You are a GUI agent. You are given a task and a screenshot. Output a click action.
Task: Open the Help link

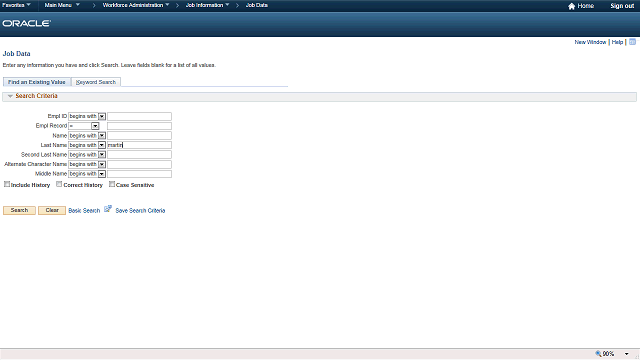pyautogui.click(x=617, y=42)
